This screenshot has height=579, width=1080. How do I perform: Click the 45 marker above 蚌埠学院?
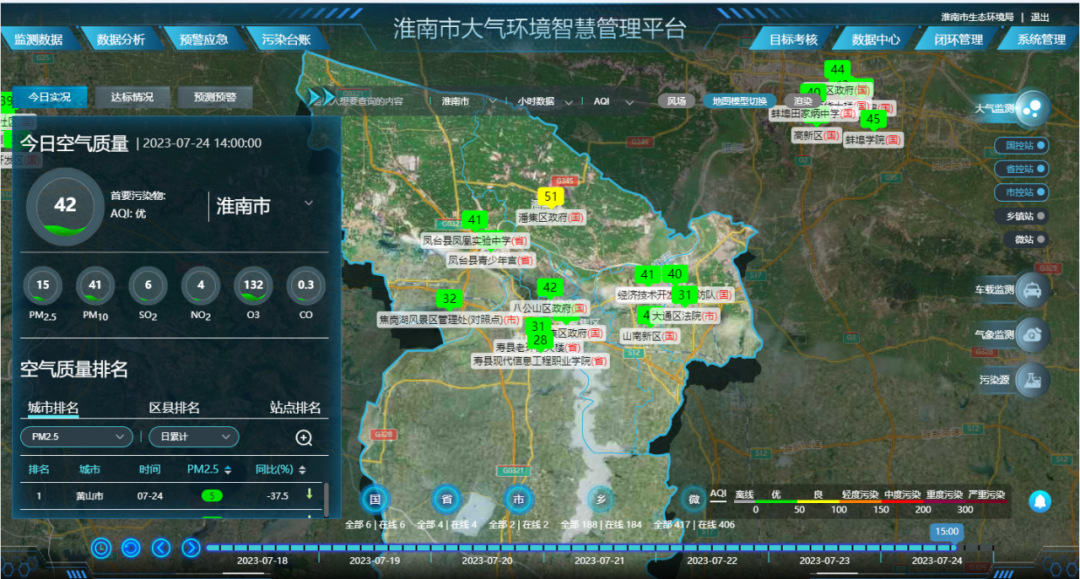click(x=873, y=120)
